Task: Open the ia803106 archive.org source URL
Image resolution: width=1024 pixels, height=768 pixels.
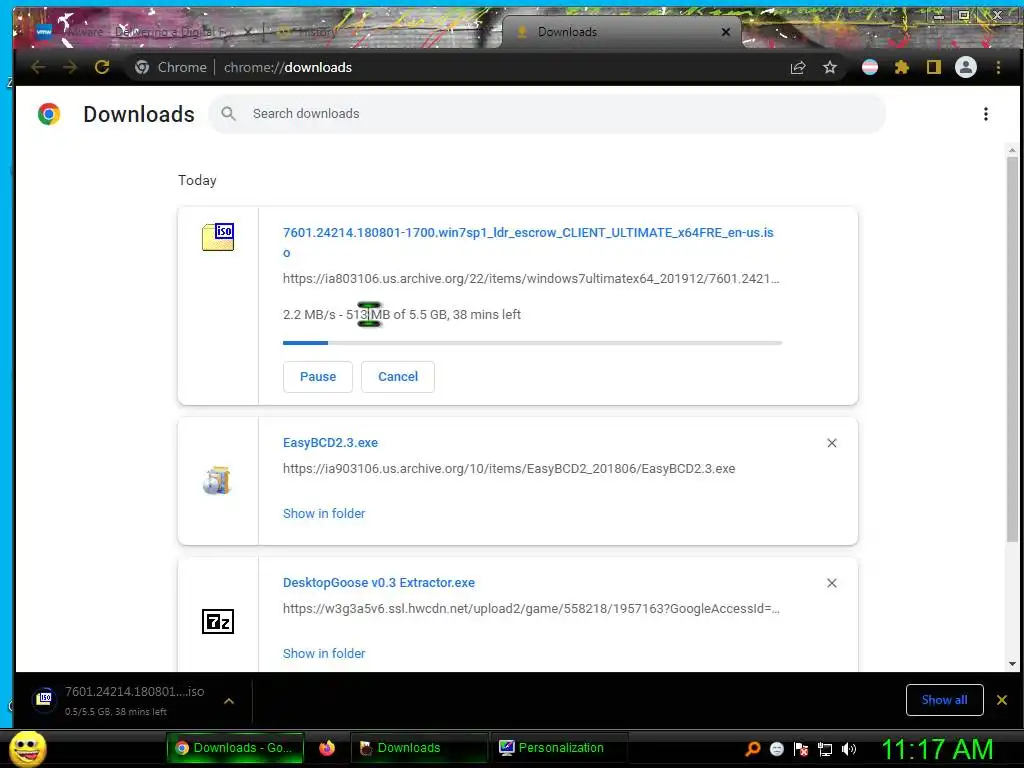Action: coord(531,279)
